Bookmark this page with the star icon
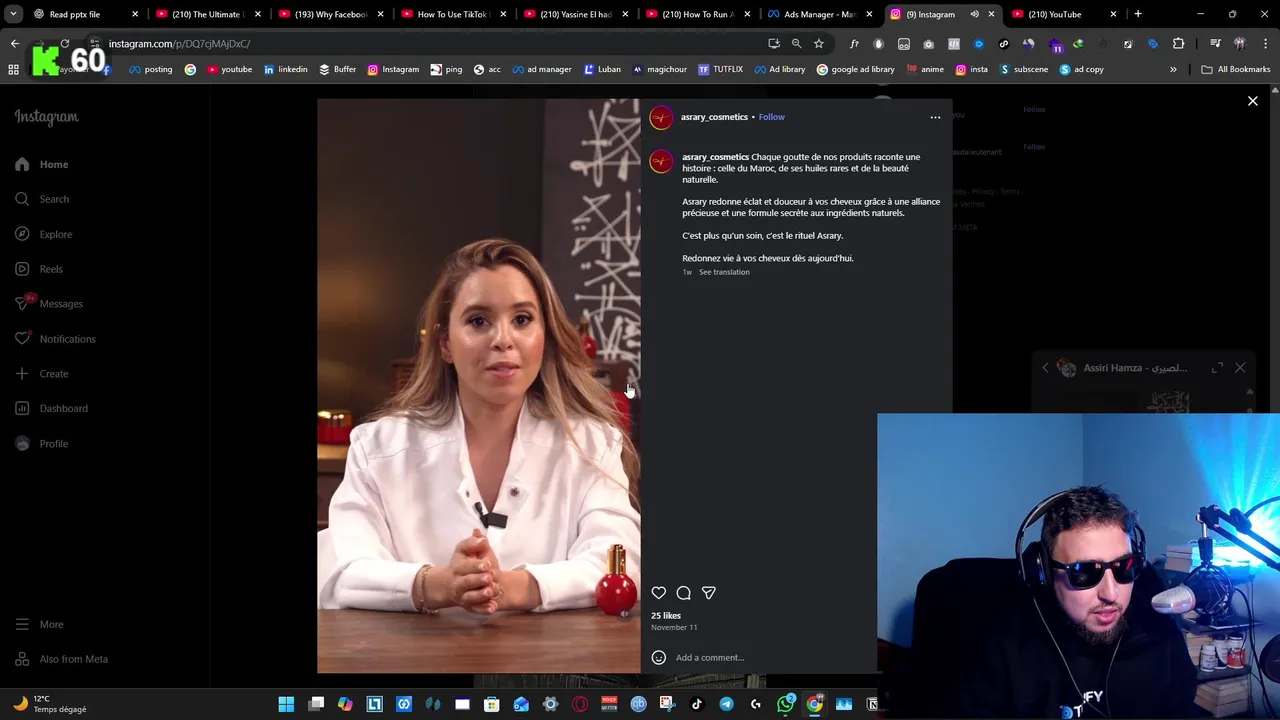 click(819, 44)
